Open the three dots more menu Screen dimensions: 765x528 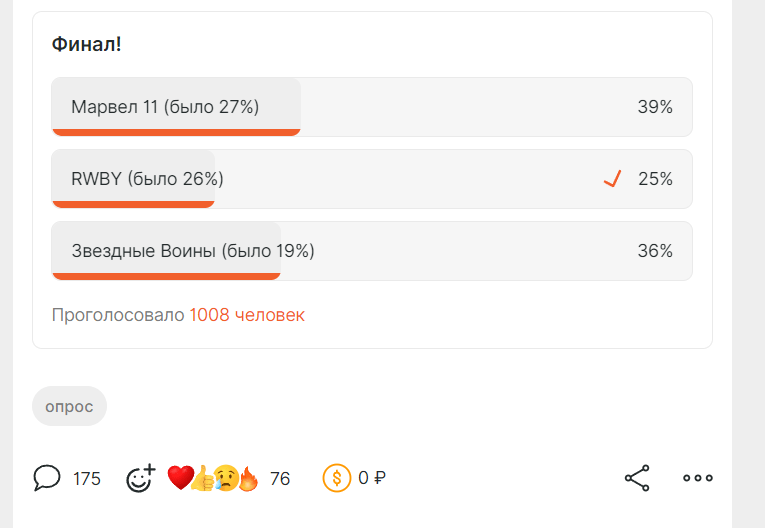click(698, 478)
